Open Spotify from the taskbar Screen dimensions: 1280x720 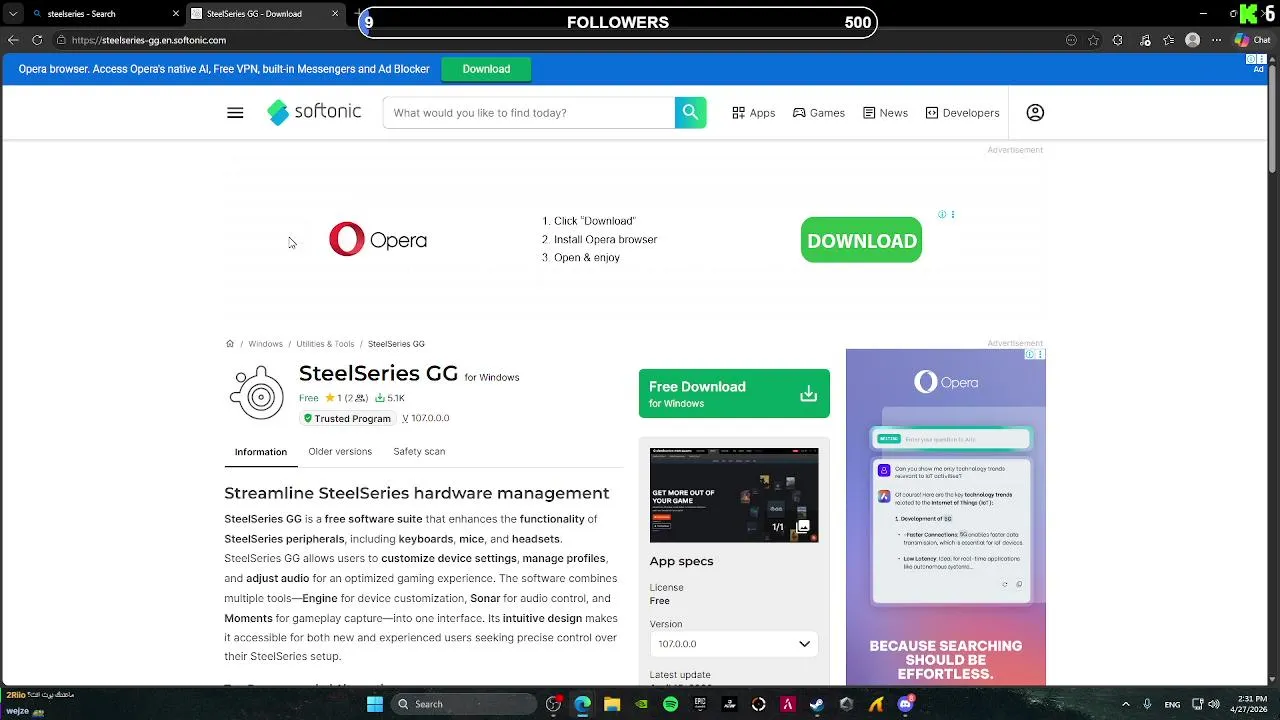point(670,704)
